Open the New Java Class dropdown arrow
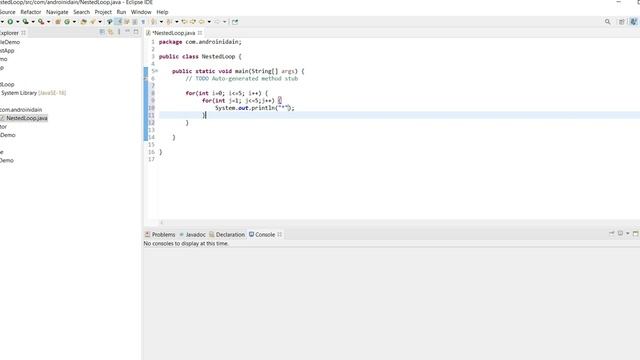This screenshot has height=360, width=640. [74, 22]
